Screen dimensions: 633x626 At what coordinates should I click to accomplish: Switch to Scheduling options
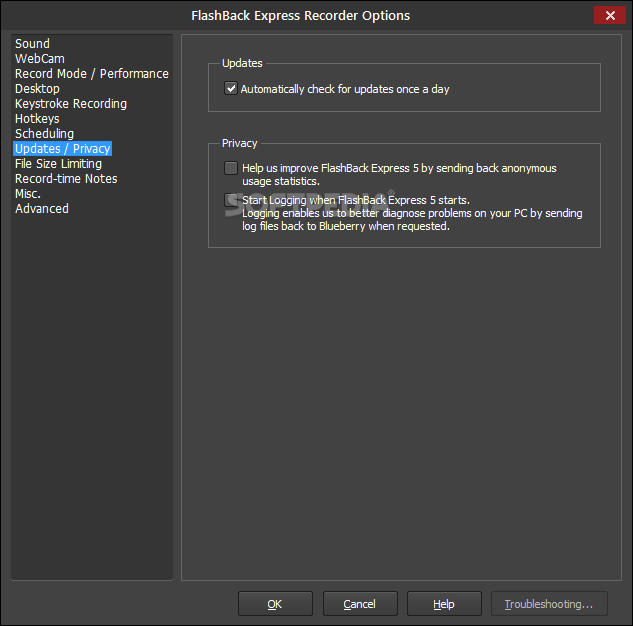[x=44, y=134]
